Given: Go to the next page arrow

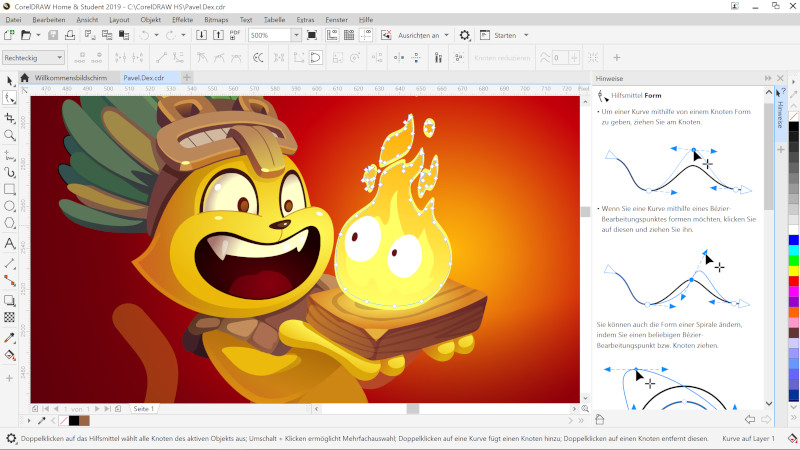Looking at the screenshot, I should click(97, 409).
